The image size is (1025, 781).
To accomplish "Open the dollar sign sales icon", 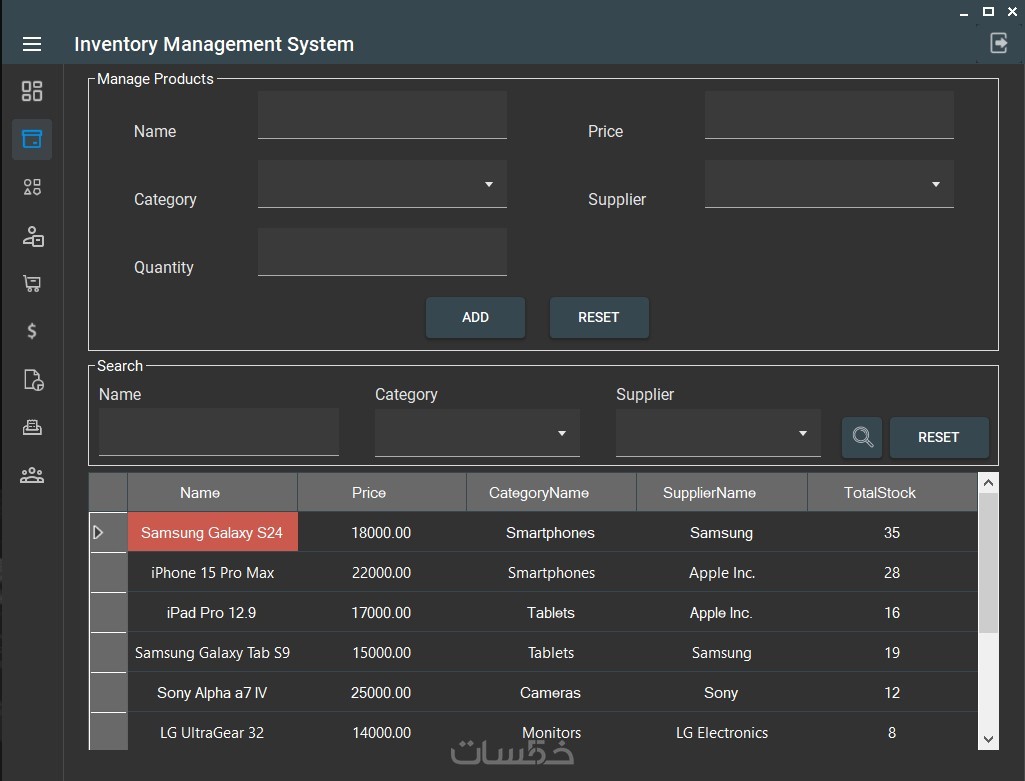I will tap(31, 331).
